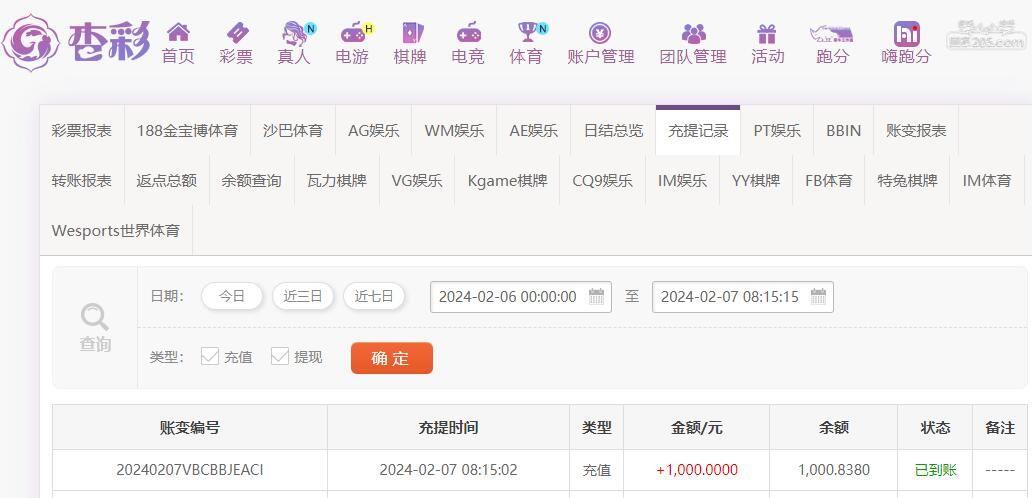Switch to 转账报表 tab
1032x498 pixels.
[x=82, y=180]
